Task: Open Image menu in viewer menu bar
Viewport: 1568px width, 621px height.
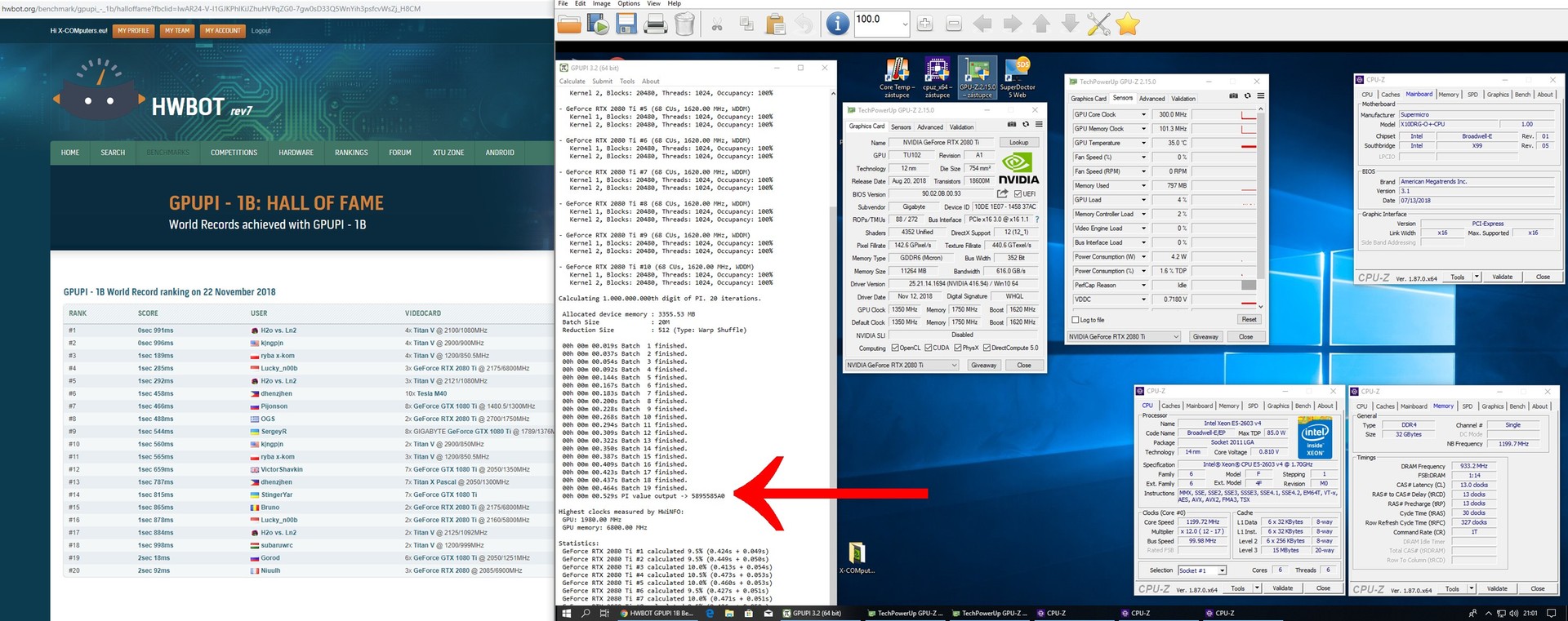Action: tap(601, 3)
